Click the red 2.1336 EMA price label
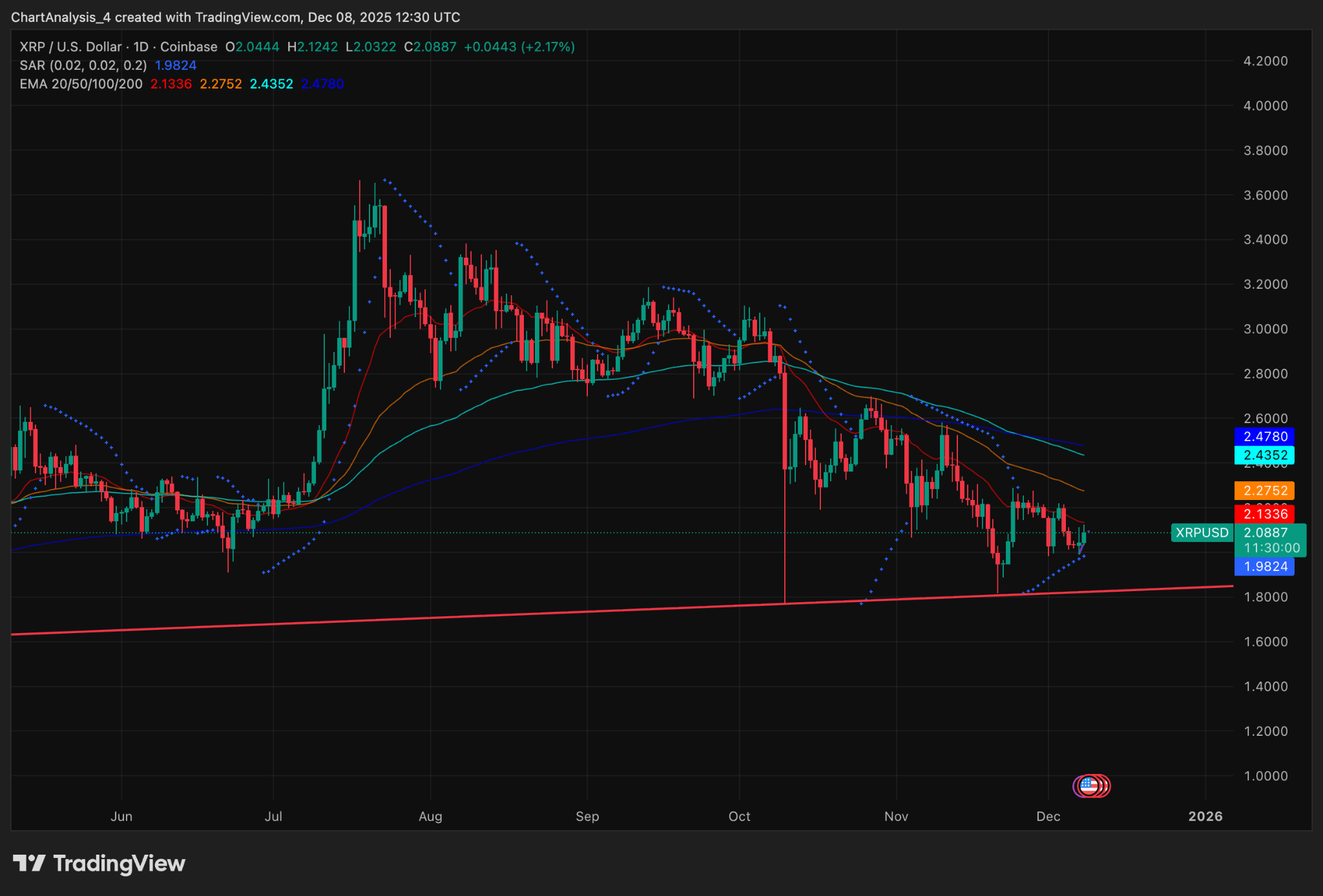Viewport: 1323px width, 896px height. coord(1266,514)
